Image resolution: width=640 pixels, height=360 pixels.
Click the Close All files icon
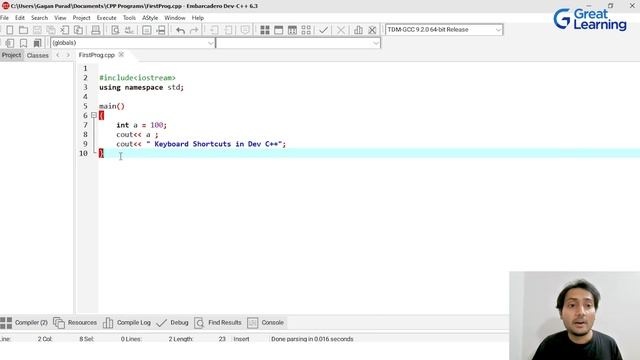(x=78, y=30)
